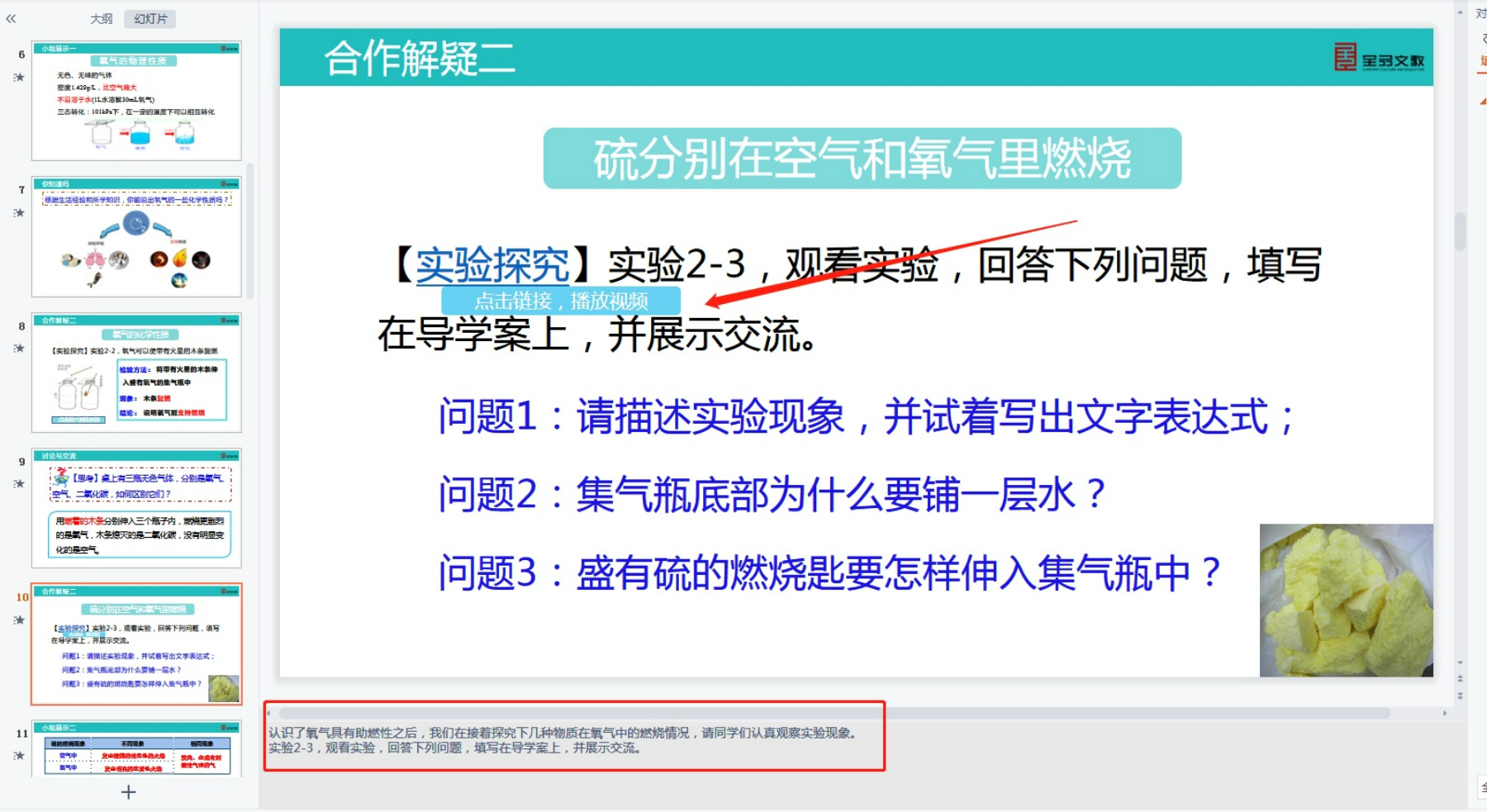The width and height of the screenshot is (1487, 812).
Task: Click the animation star icon beside slide 11
Action: (19, 756)
